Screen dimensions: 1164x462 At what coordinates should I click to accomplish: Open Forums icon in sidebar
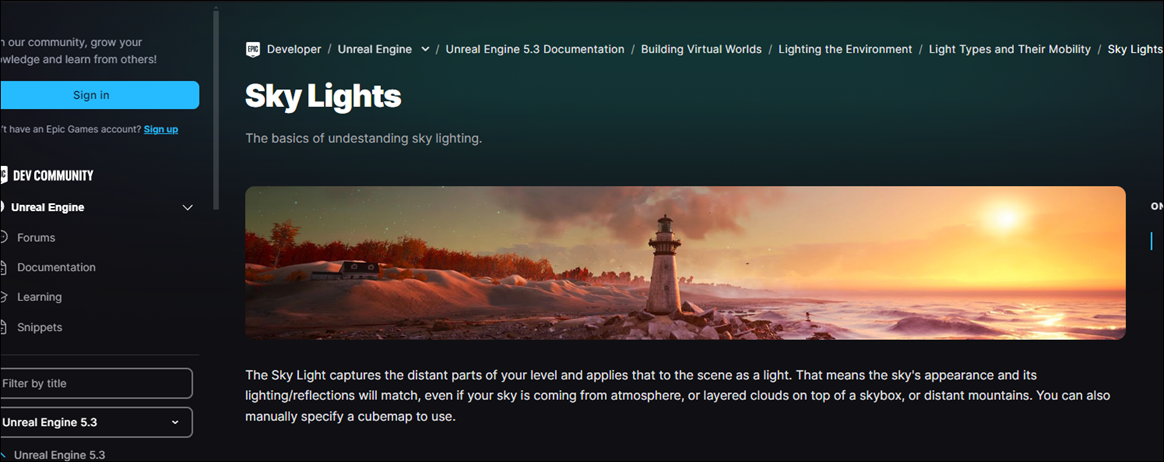pos(4,238)
